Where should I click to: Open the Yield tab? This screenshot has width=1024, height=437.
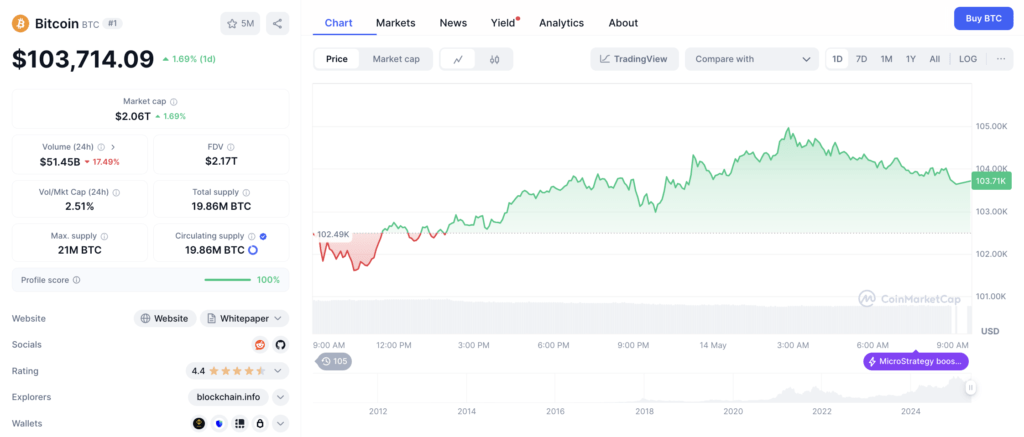tap(503, 23)
